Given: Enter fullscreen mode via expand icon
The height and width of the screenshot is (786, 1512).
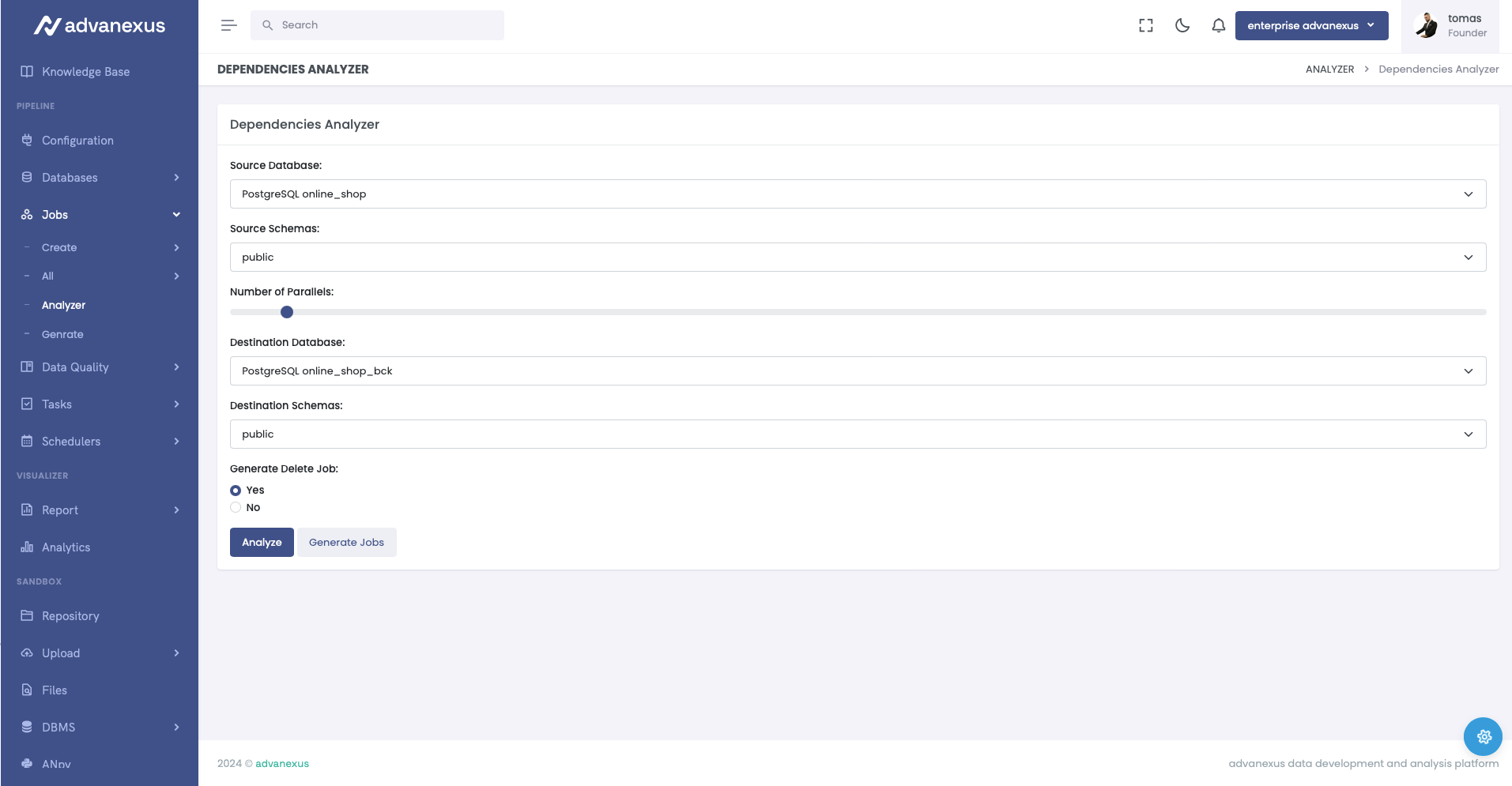Looking at the screenshot, I should (1146, 25).
